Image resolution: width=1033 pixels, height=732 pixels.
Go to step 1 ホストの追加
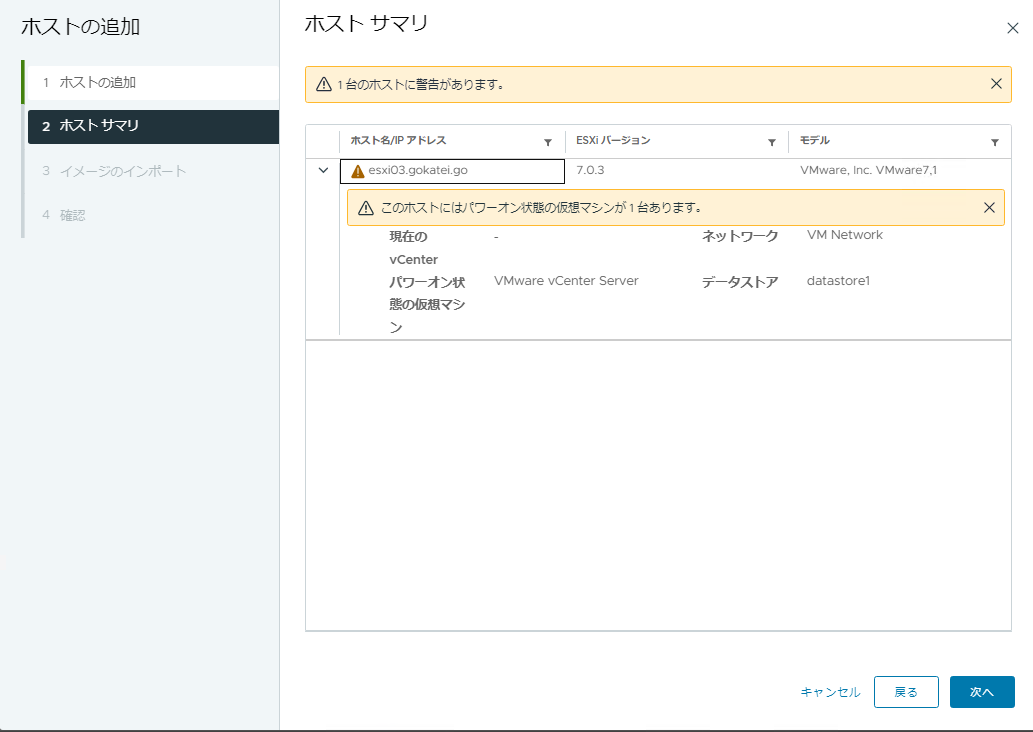pyautogui.click(x=153, y=82)
